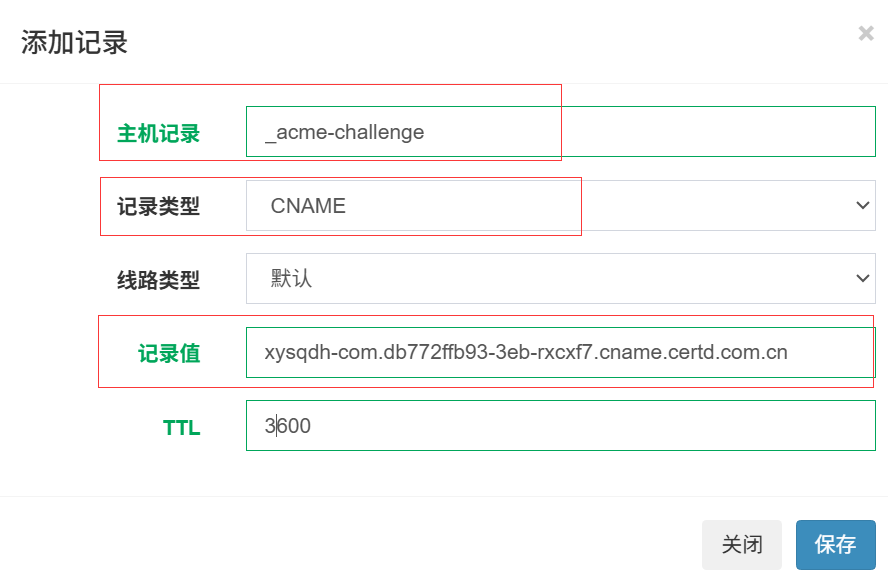Select the CNAME text in 记录类型
The image size is (888, 588).
pyautogui.click(x=308, y=206)
